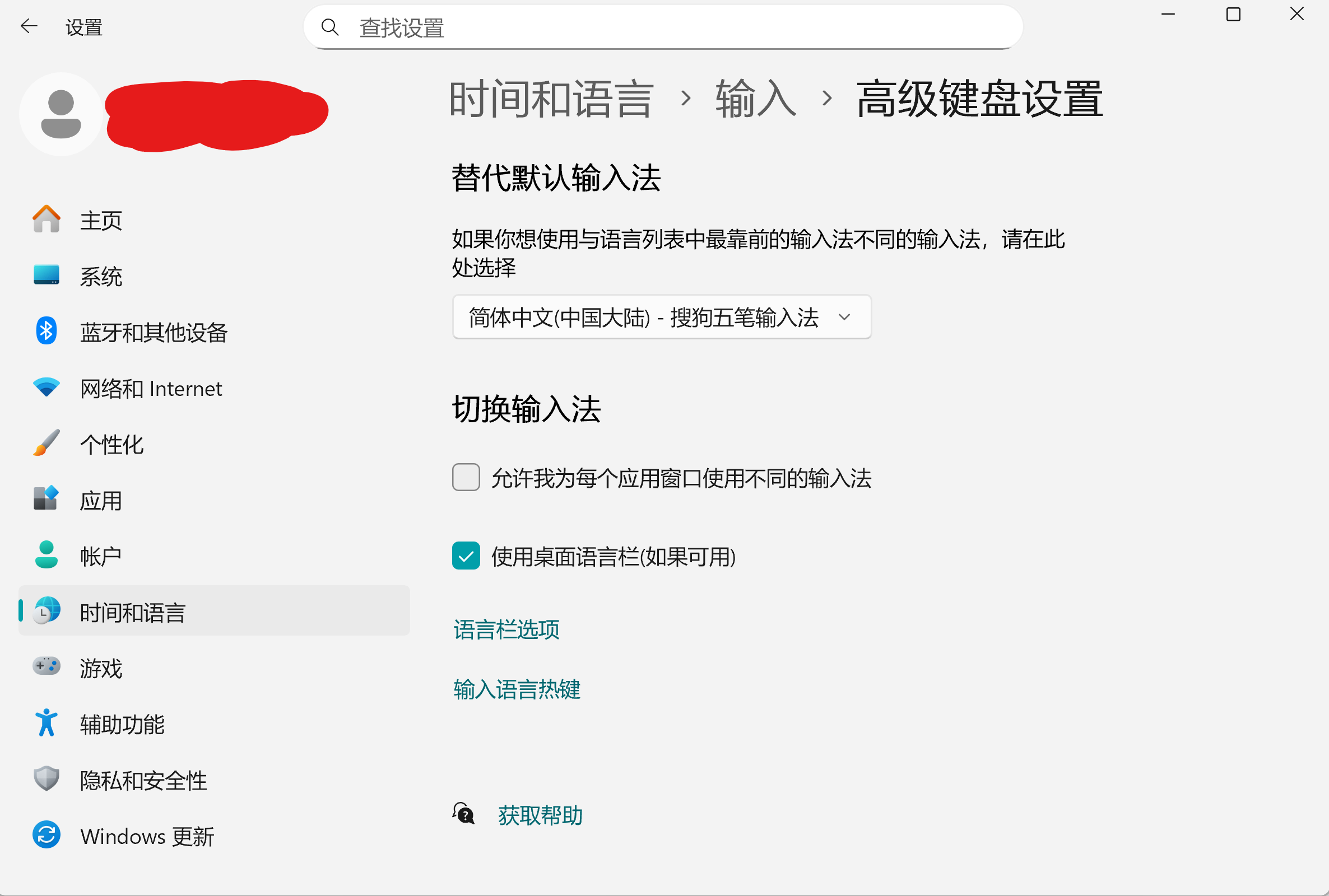This screenshot has height=896, width=1329.
Task: Open 主页 home icon in sidebar
Action: (47, 220)
